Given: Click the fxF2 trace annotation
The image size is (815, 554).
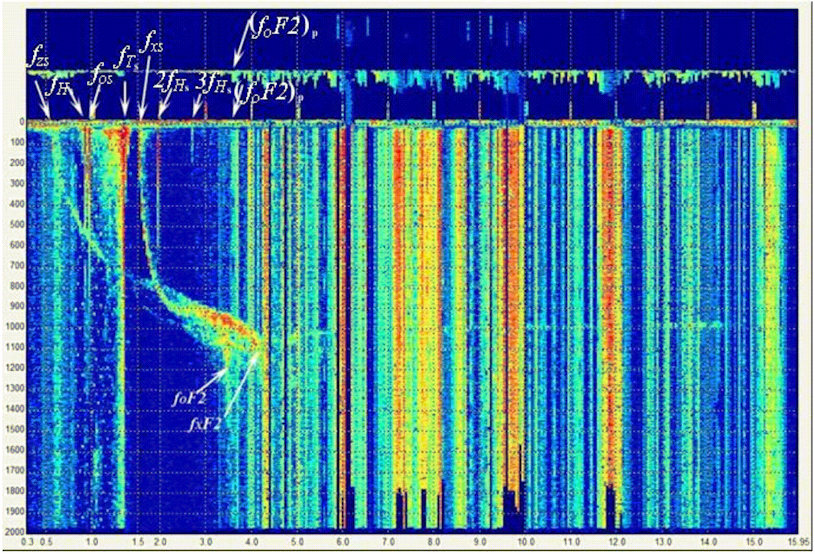Looking at the screenshot, I should [206, 425].
